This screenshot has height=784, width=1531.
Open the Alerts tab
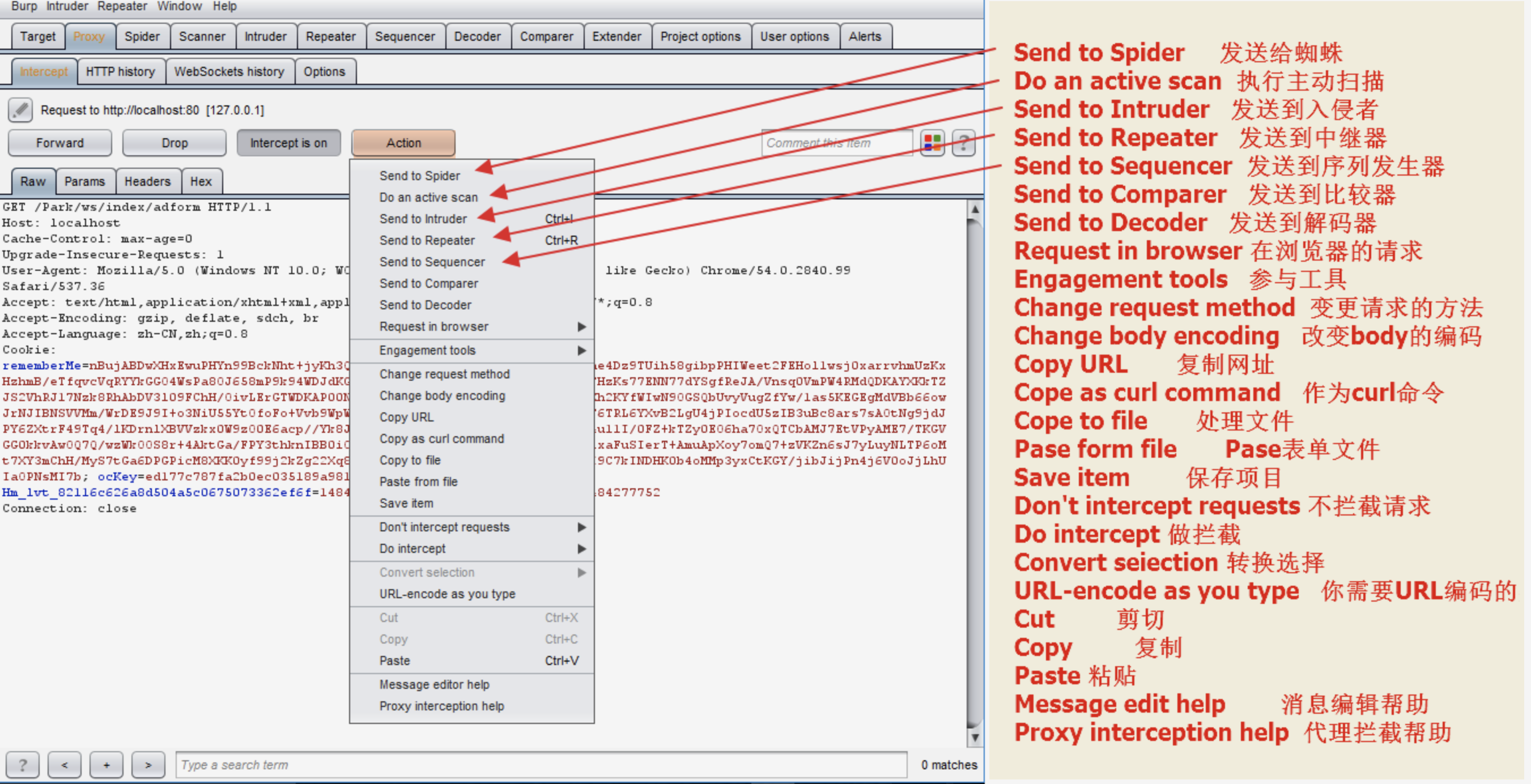pyautogui.click(x=865, y=37)
